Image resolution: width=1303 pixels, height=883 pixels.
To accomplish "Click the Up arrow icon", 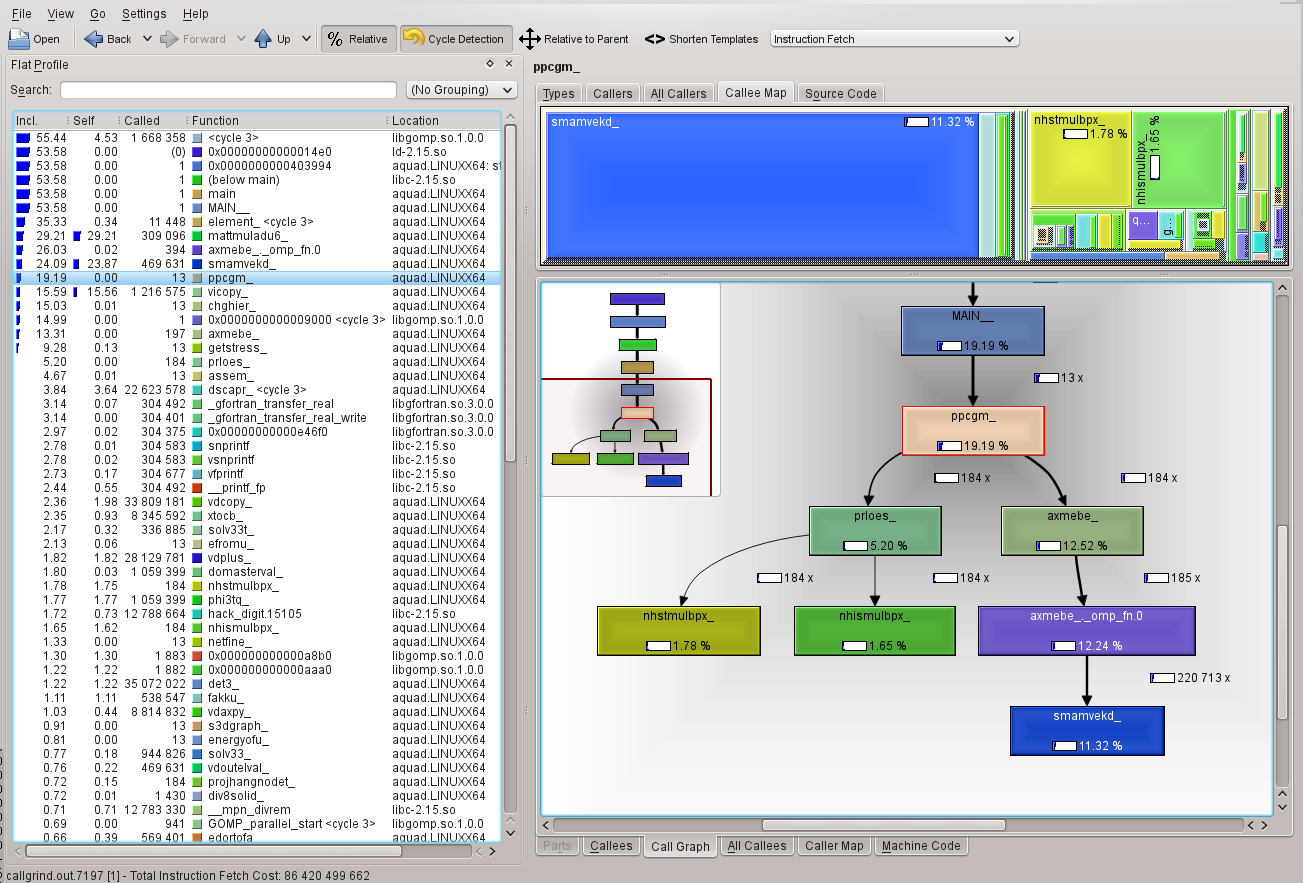I will [x=263, y=39].
